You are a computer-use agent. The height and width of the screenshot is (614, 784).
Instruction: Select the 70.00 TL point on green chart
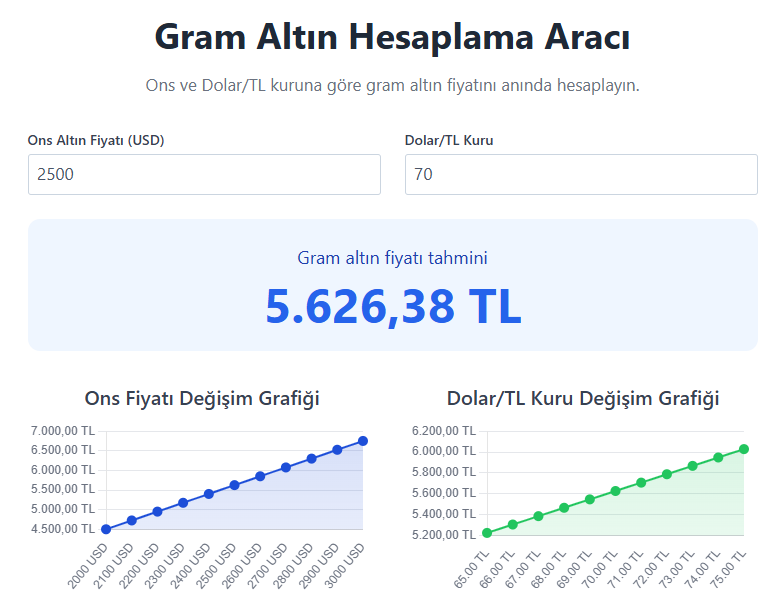pyautogui.click(x=616, y=491)
